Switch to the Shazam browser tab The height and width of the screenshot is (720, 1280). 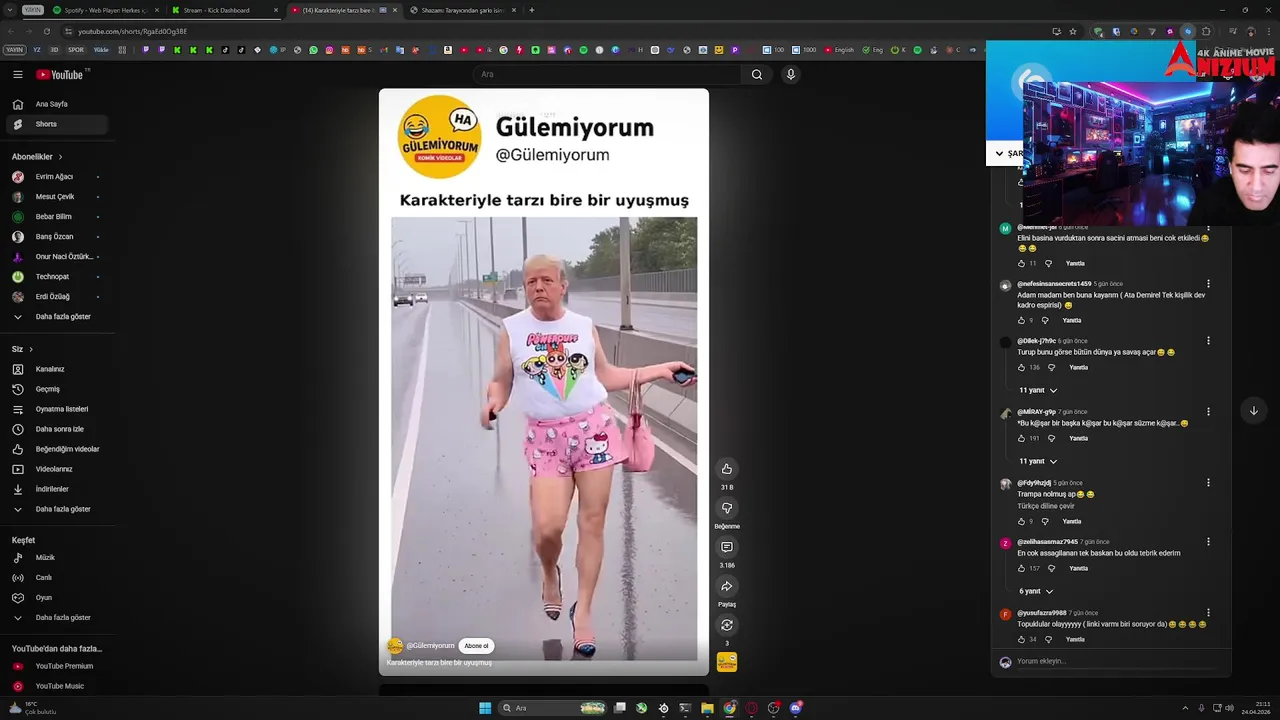(462, 10)
